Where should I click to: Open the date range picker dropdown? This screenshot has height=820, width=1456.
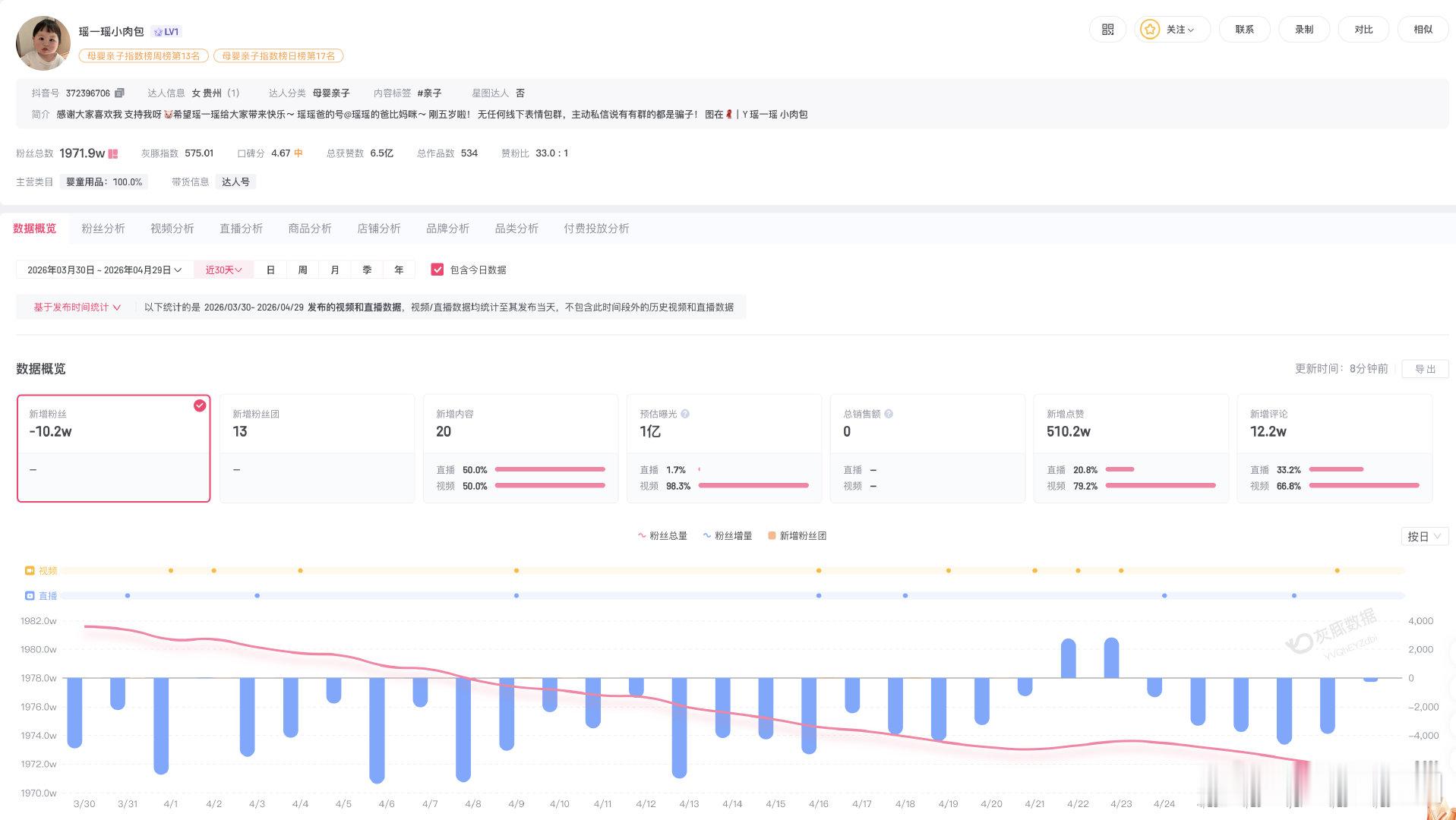pyautogui.click(x=105, y=270)
